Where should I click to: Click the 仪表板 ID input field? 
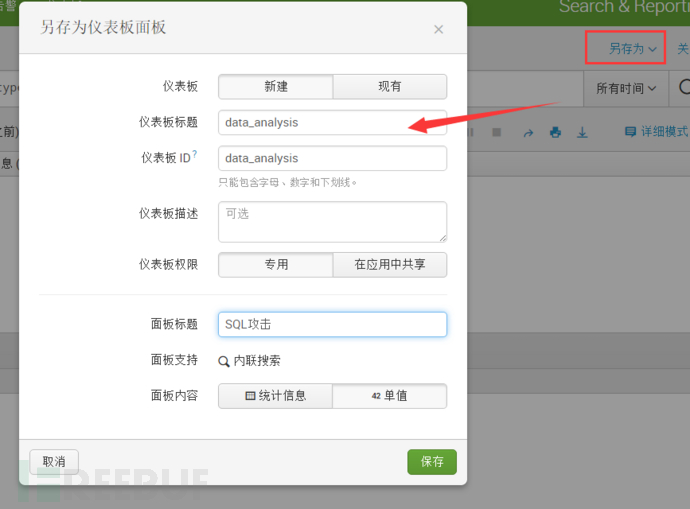click(x=332, y=158)
